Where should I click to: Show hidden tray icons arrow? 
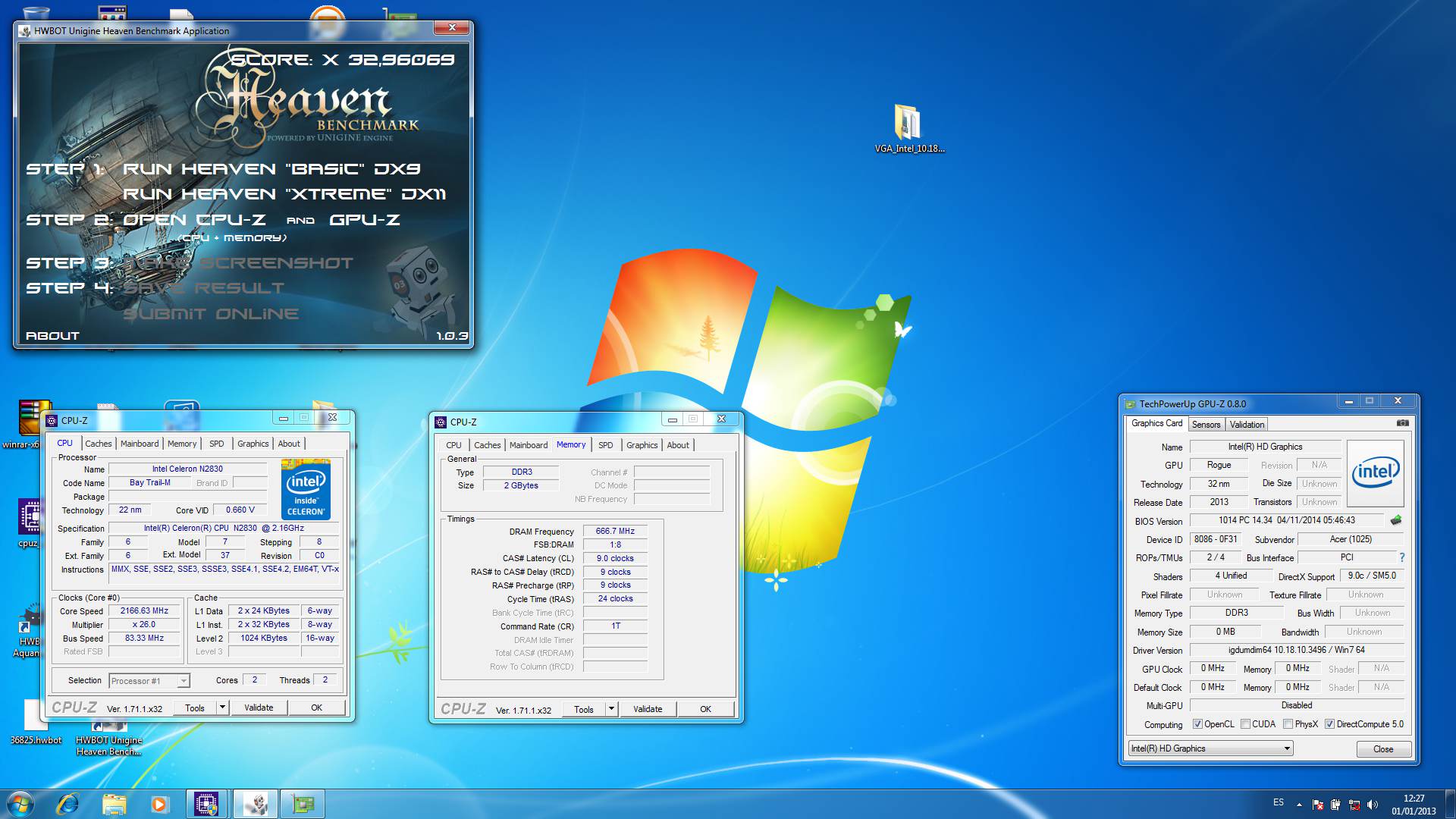tap(1299, 805)
